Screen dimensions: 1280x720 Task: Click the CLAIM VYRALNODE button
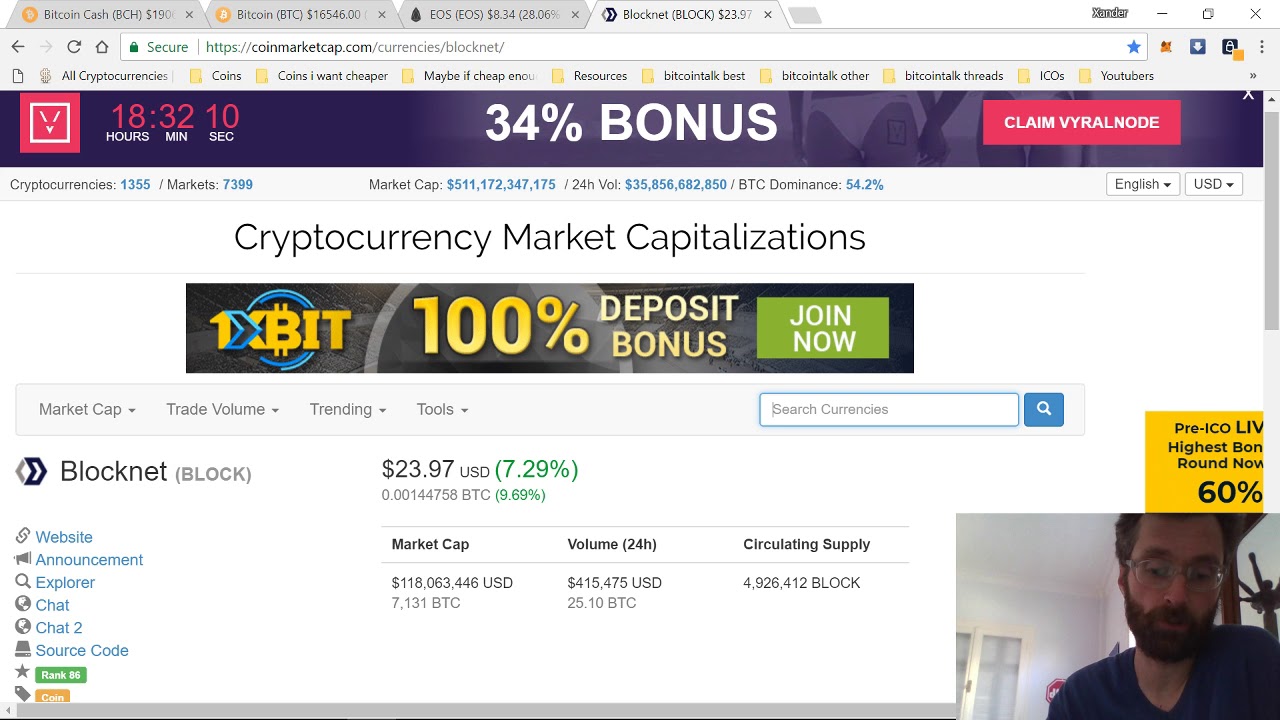click(x=1081, y=122)
